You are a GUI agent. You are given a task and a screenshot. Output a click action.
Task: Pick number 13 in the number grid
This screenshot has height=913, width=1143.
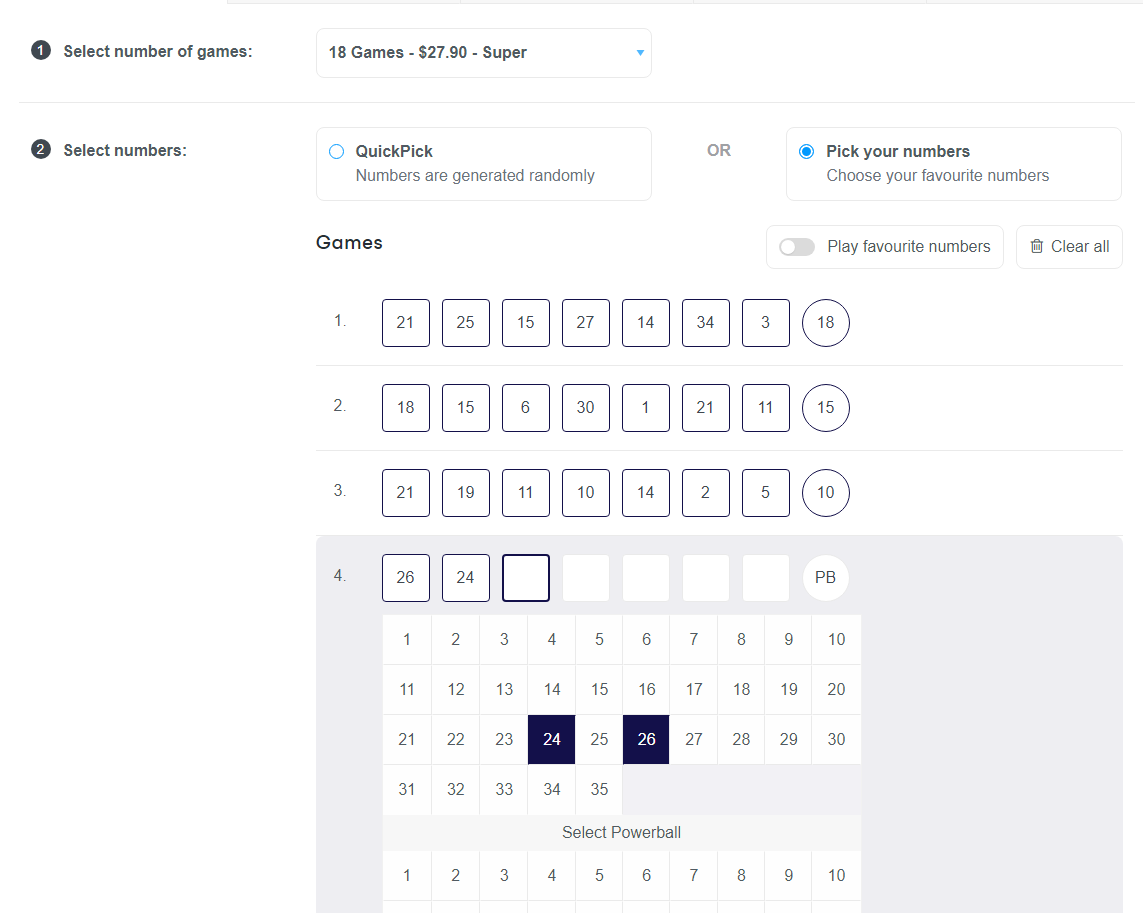[504, 689]
